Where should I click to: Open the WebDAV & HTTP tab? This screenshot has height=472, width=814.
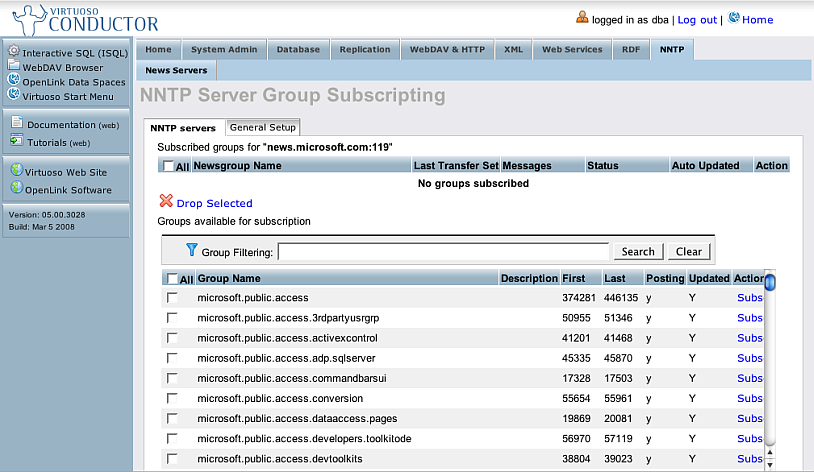click(447, 49)
